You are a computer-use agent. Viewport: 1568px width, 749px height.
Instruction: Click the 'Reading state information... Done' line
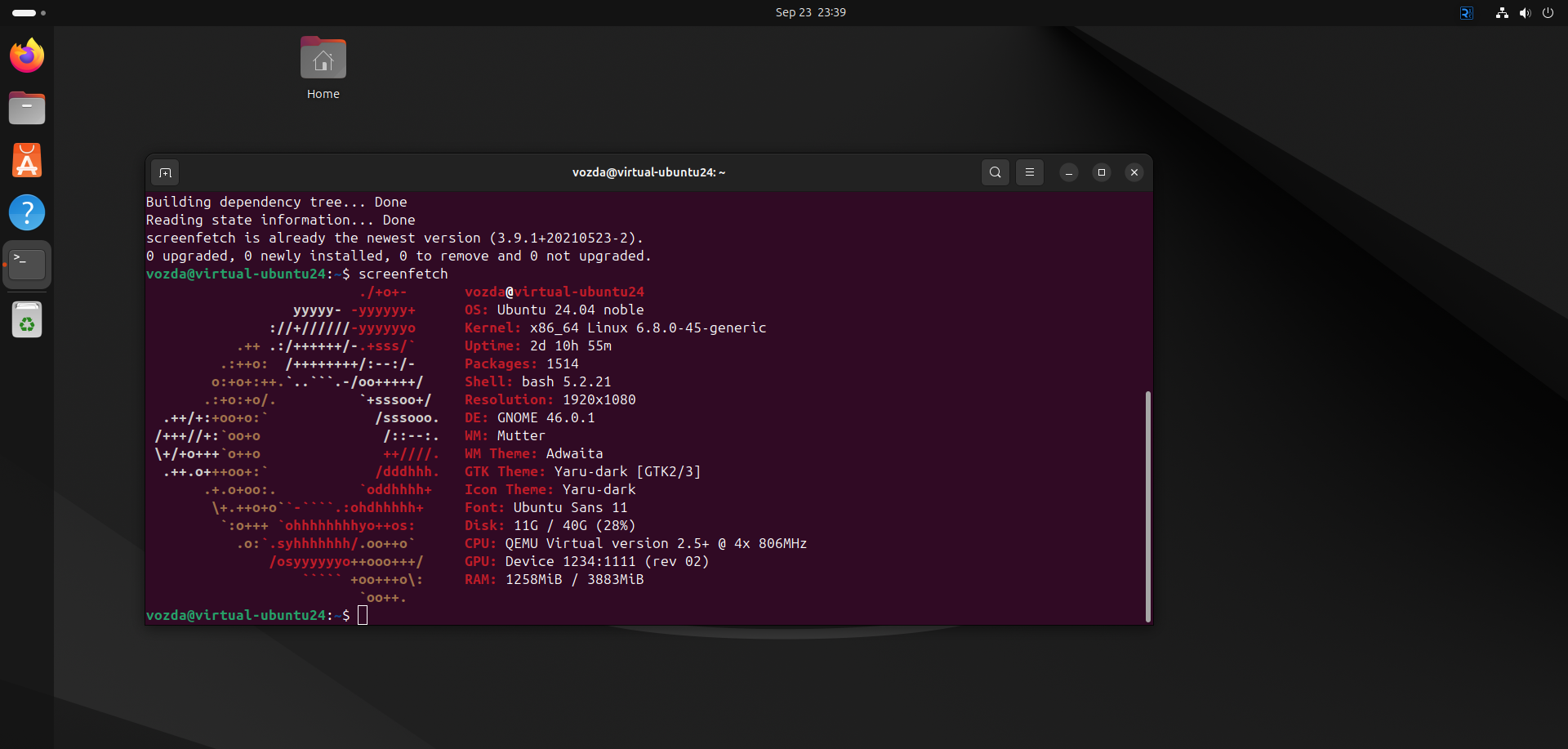280,220
